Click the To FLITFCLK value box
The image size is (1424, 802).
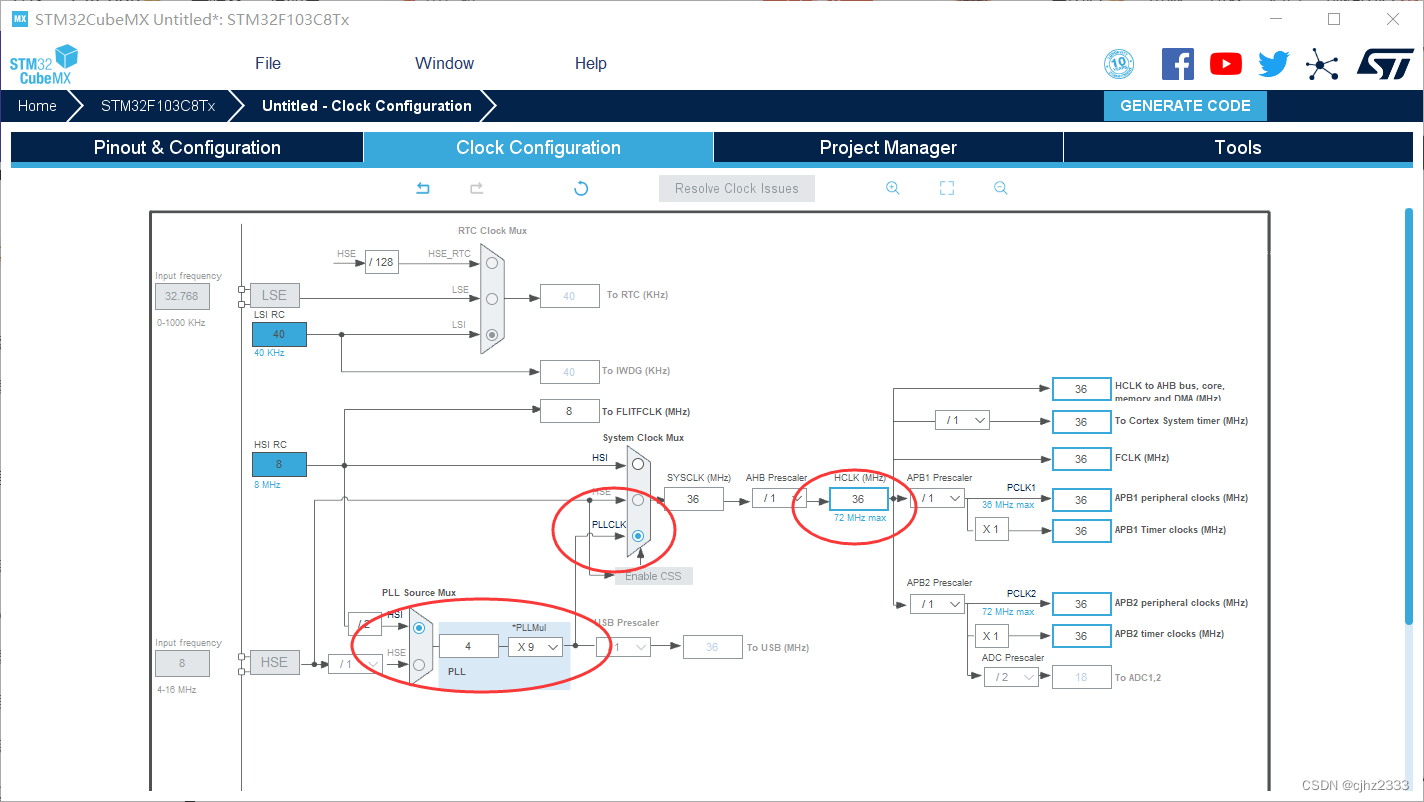tap(569, 410)
